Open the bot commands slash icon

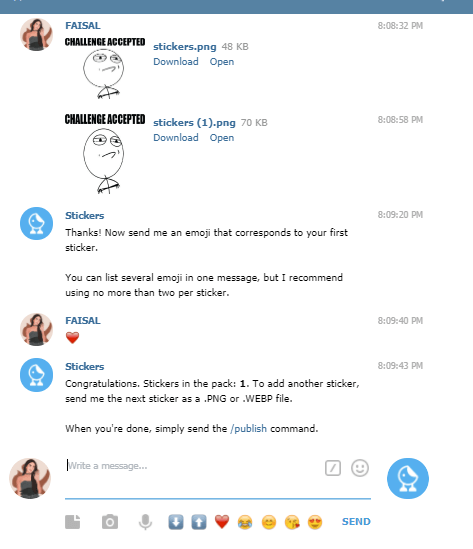tap(333, 468)
